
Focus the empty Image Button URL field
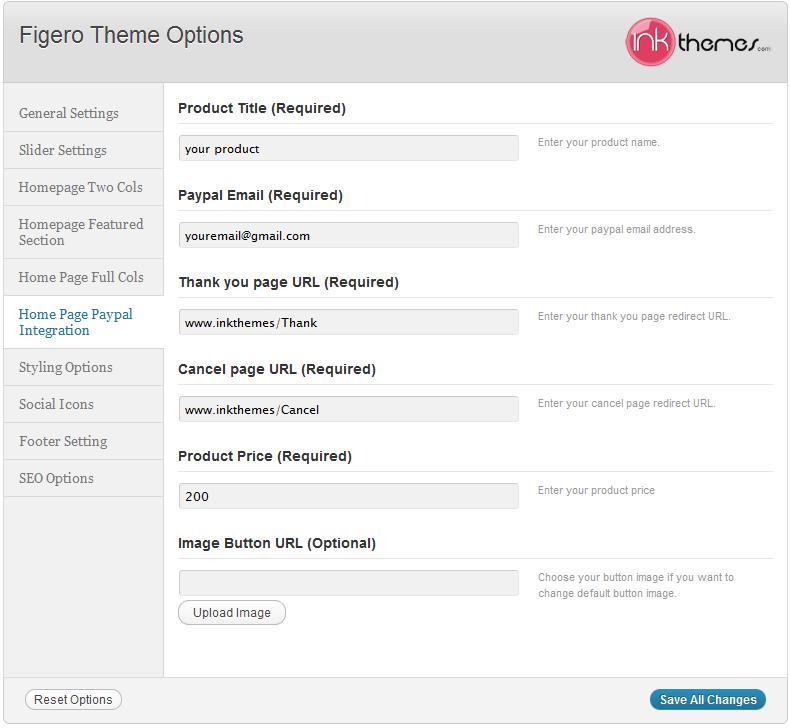coord(349,583)
